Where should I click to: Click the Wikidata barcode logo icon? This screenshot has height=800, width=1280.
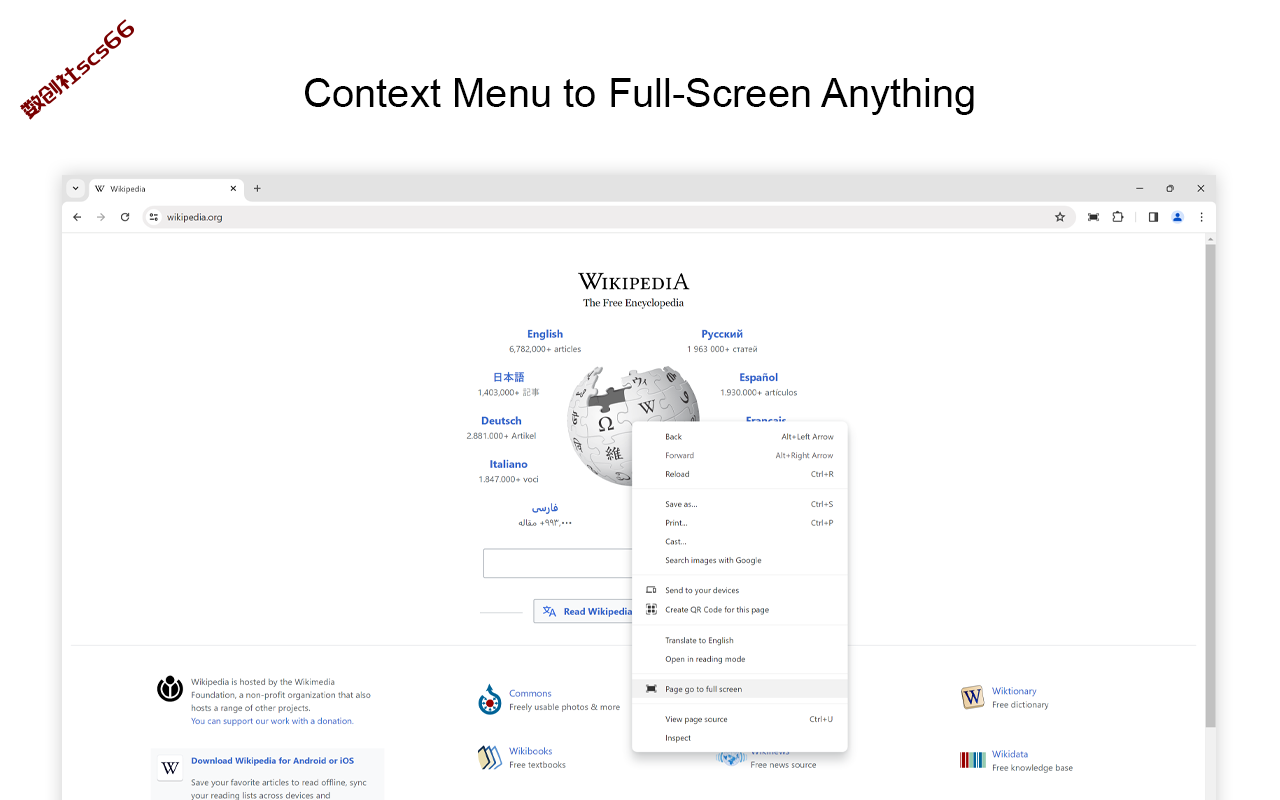tap(973, 760)
